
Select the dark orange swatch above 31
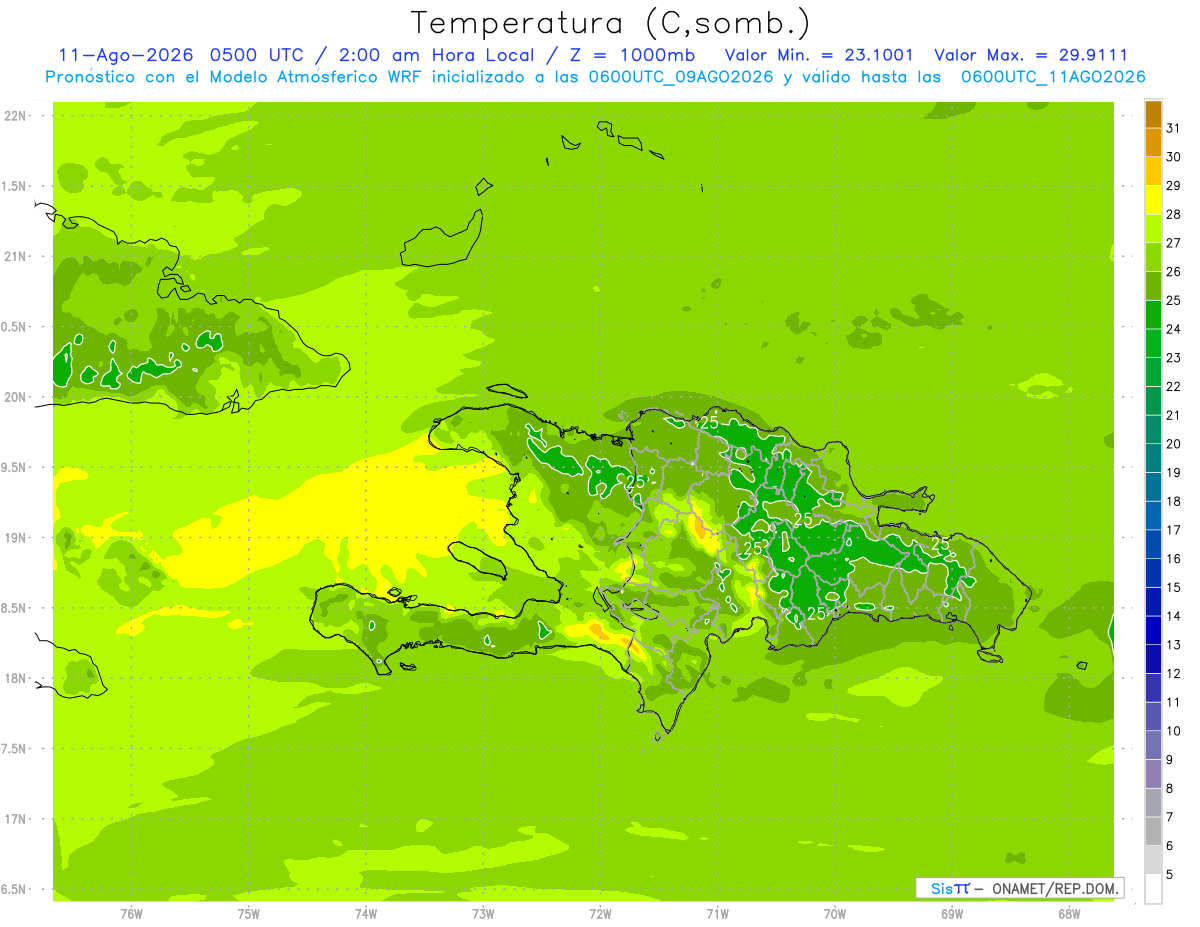pos(1153,114)
